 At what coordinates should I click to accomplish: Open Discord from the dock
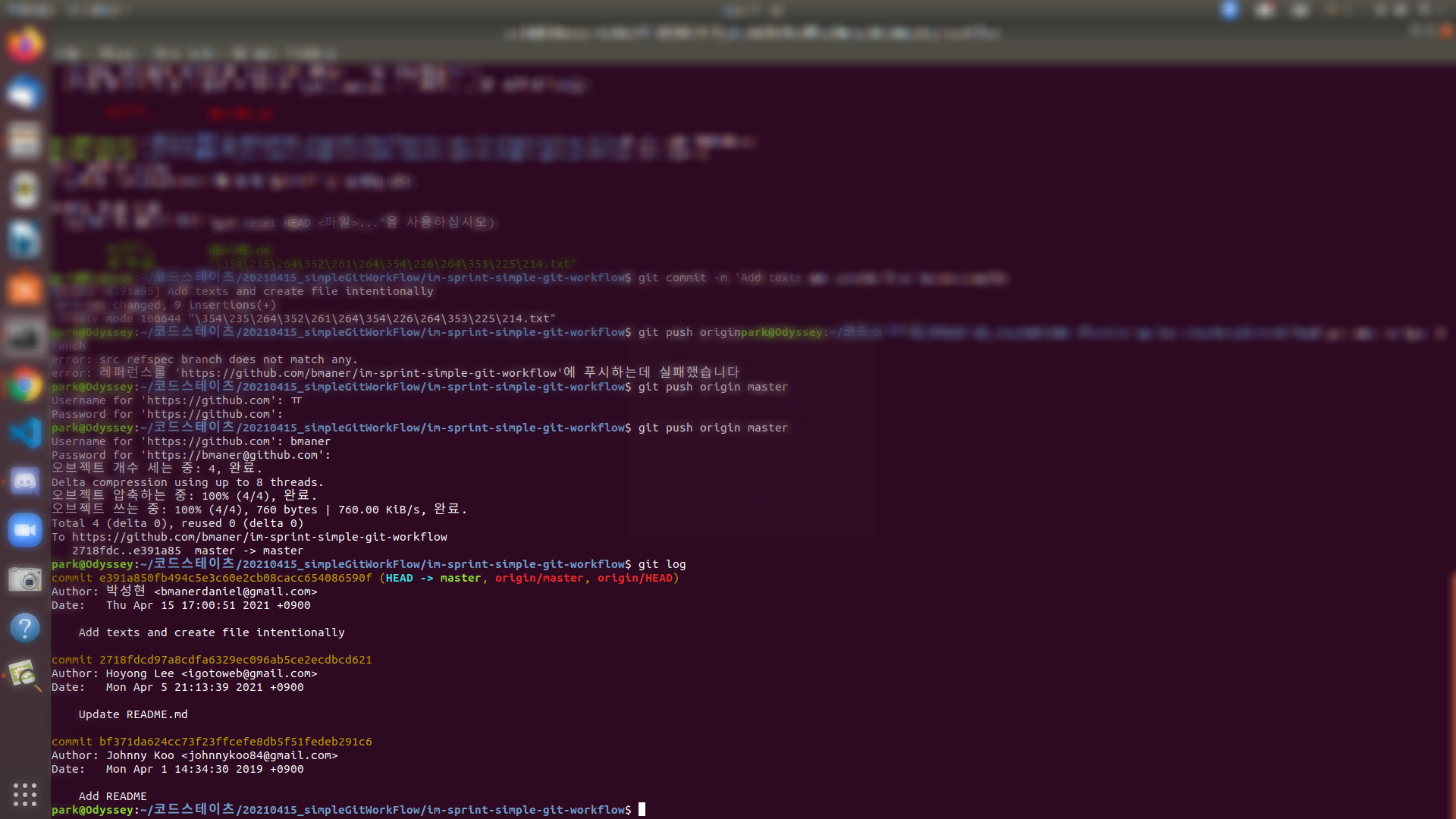coord(24,482)
